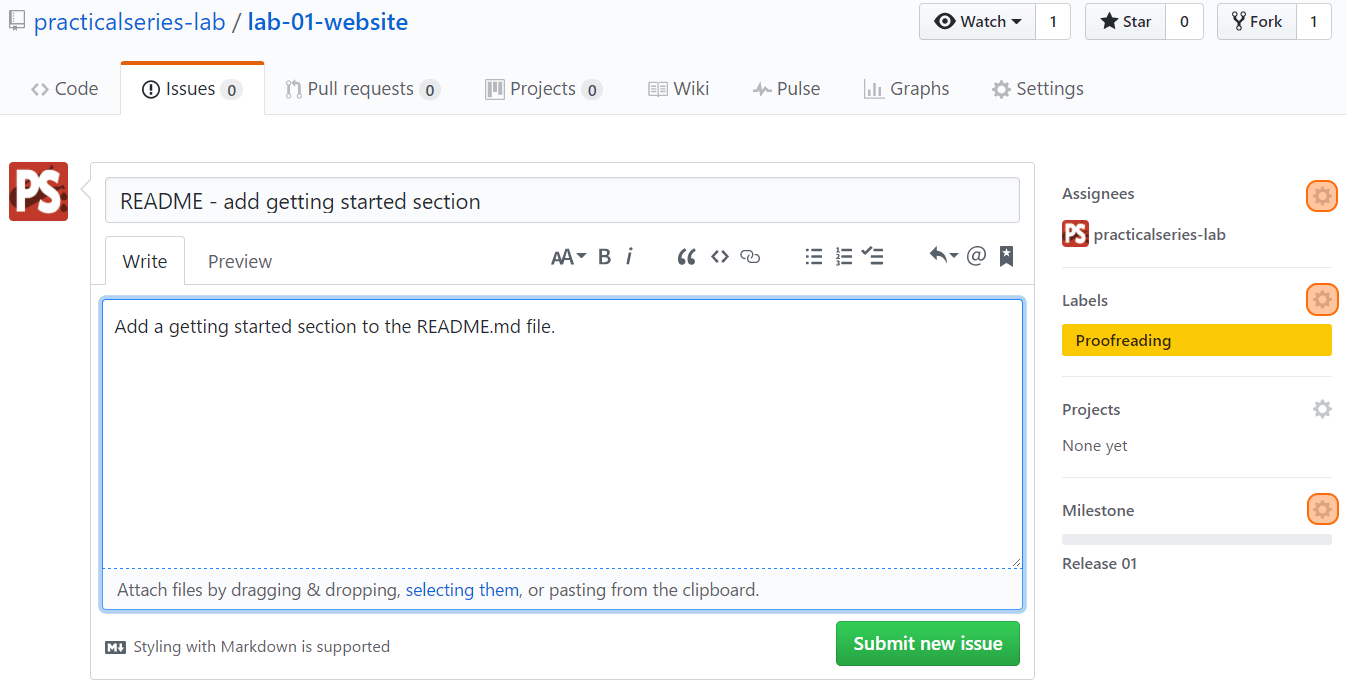
Task: Add a bulleted list
Action: click(814, 257)
